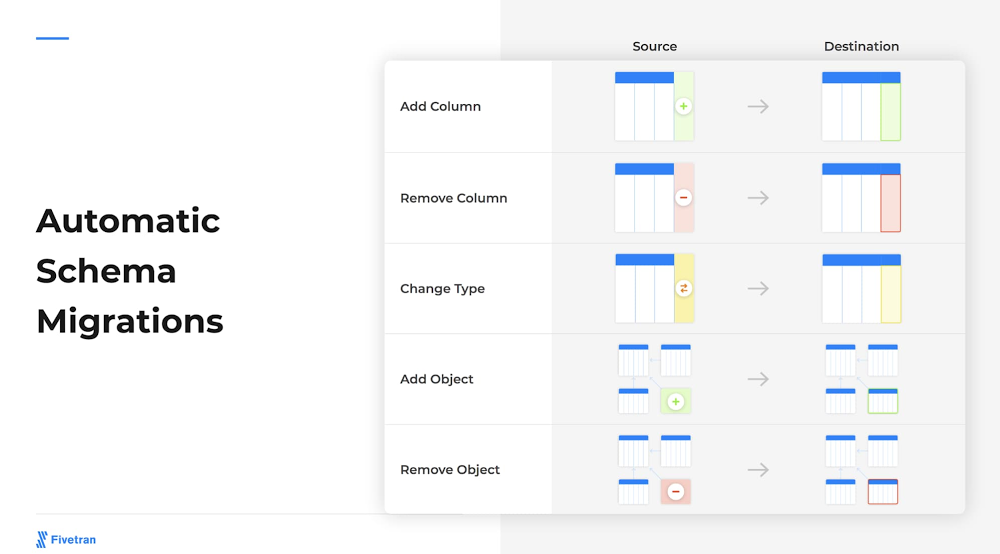Click the green highlighted destination column in Add Column
Screen dimensions: 1000x554
click(x=891, y=112)
